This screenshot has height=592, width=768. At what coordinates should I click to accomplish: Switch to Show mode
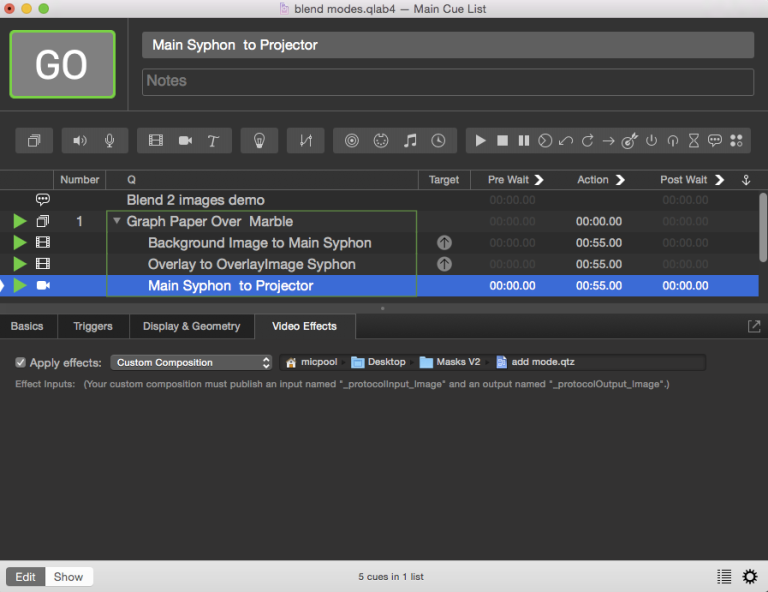point(69,577)
